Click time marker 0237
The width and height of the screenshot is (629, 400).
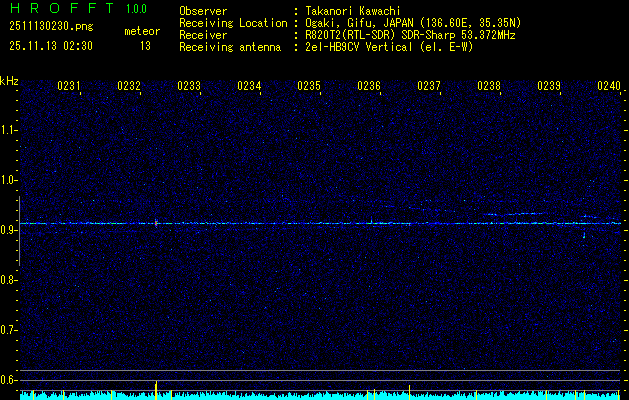click(x=429, y=85)
